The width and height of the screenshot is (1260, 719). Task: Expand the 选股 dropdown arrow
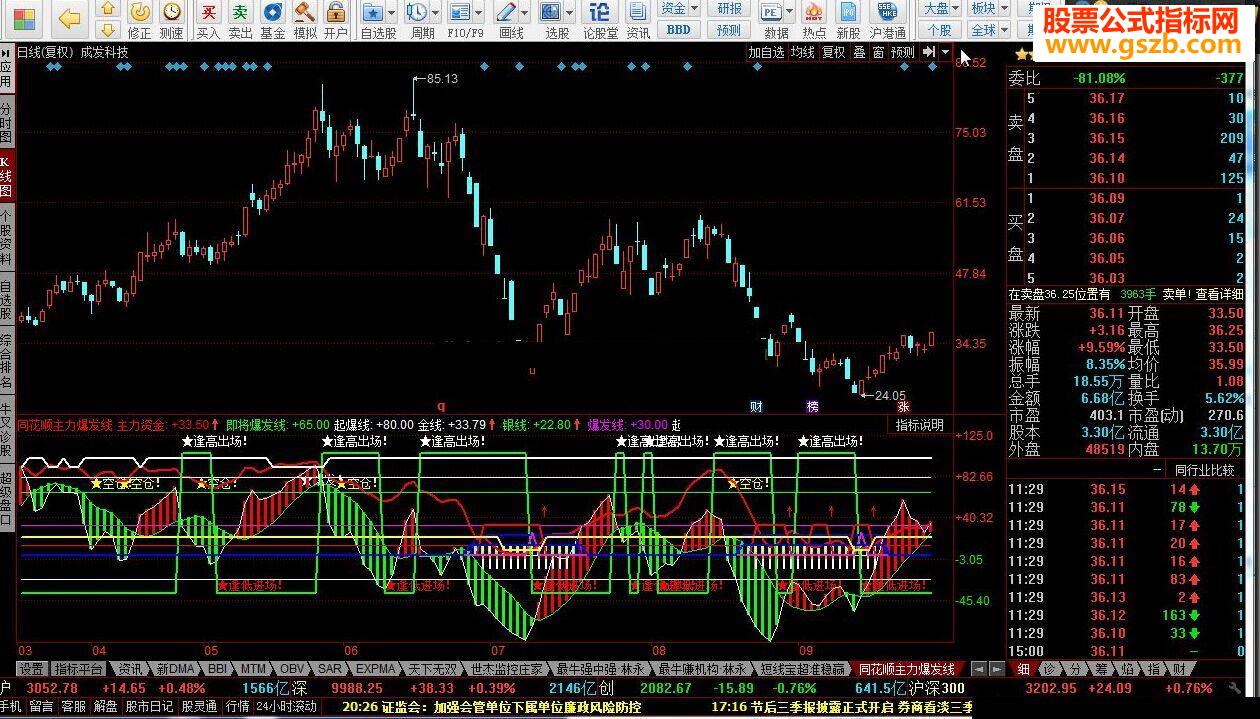point(569,13)
